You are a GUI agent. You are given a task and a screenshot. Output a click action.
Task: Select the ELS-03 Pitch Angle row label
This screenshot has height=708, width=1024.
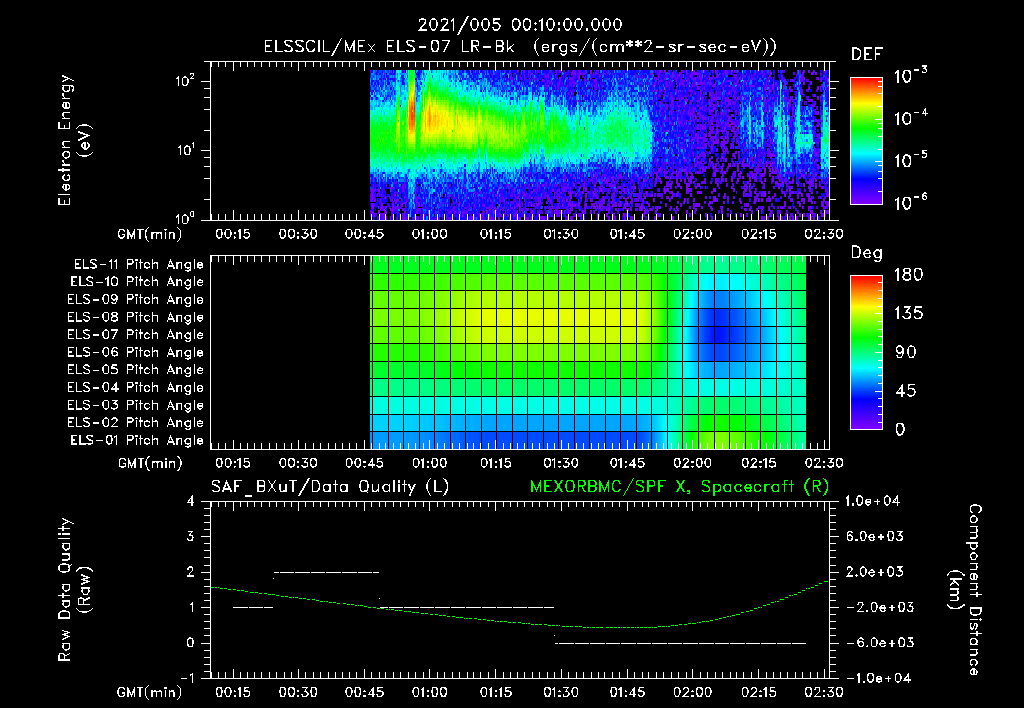(x=136, y=405)
